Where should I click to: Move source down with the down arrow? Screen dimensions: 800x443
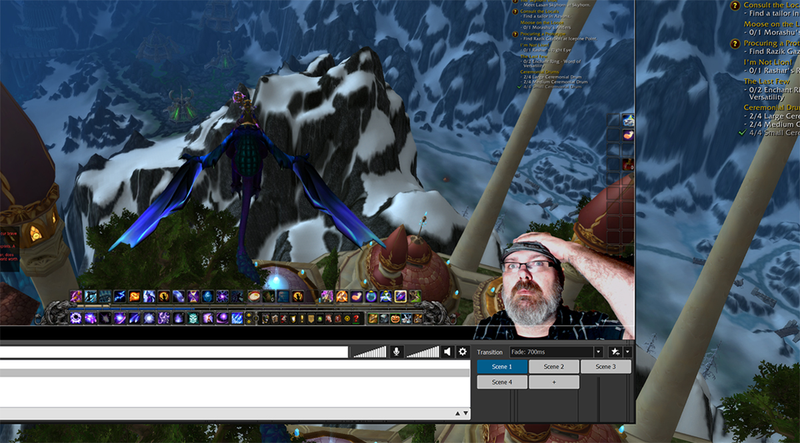click(465, 413)
